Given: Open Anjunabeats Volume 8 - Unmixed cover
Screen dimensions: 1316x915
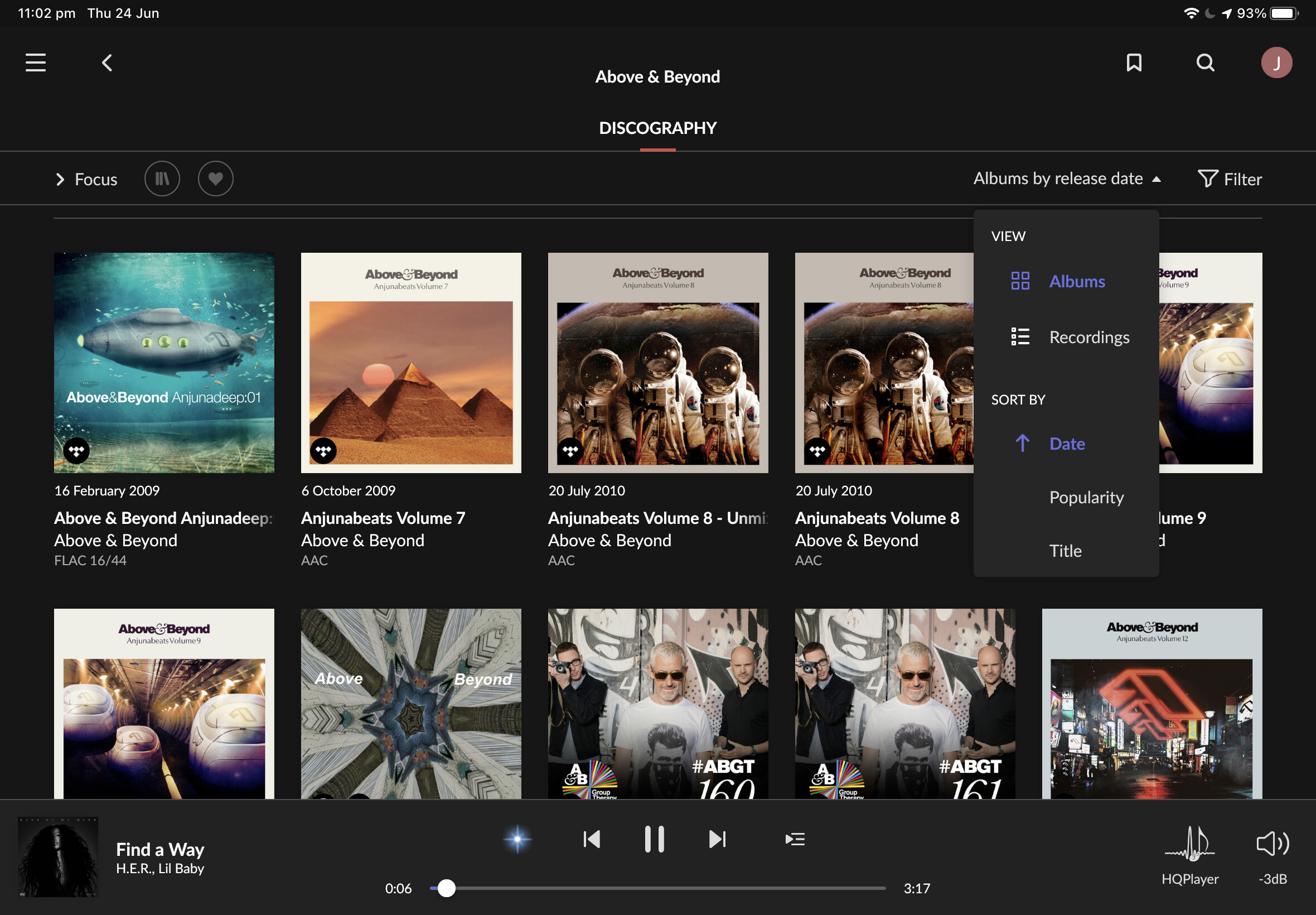Looking at the screenshot, I should (657, 363).
